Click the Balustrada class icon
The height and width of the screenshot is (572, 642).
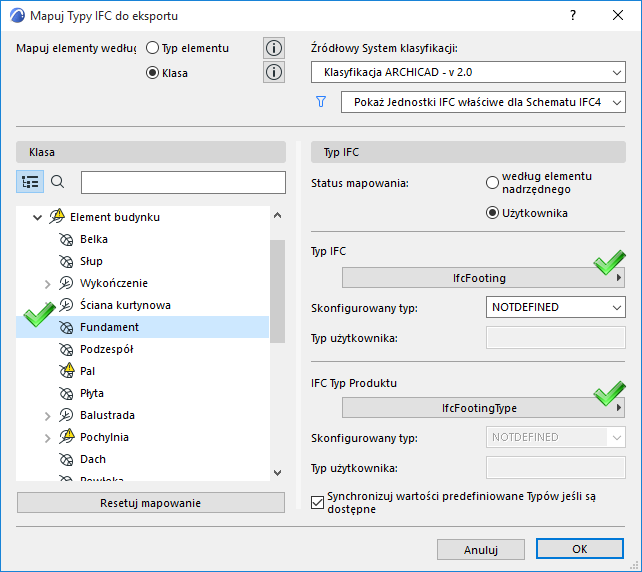66,415
